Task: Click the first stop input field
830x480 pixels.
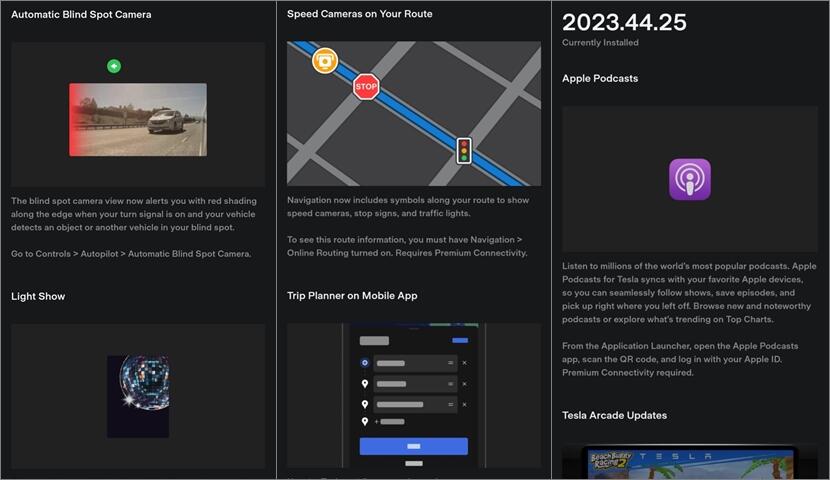Action: coord(406,363)
